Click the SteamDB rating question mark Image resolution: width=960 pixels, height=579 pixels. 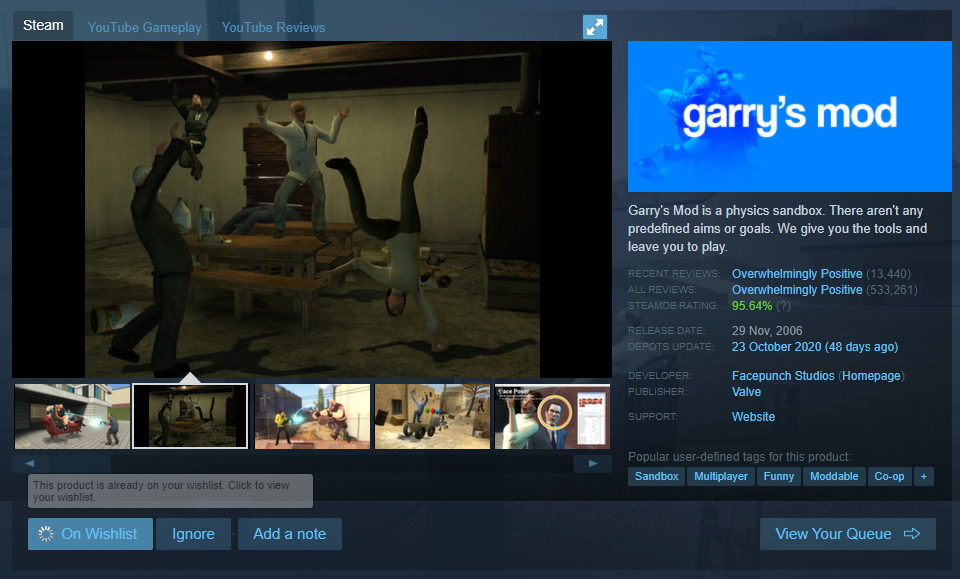pos(783,305)
